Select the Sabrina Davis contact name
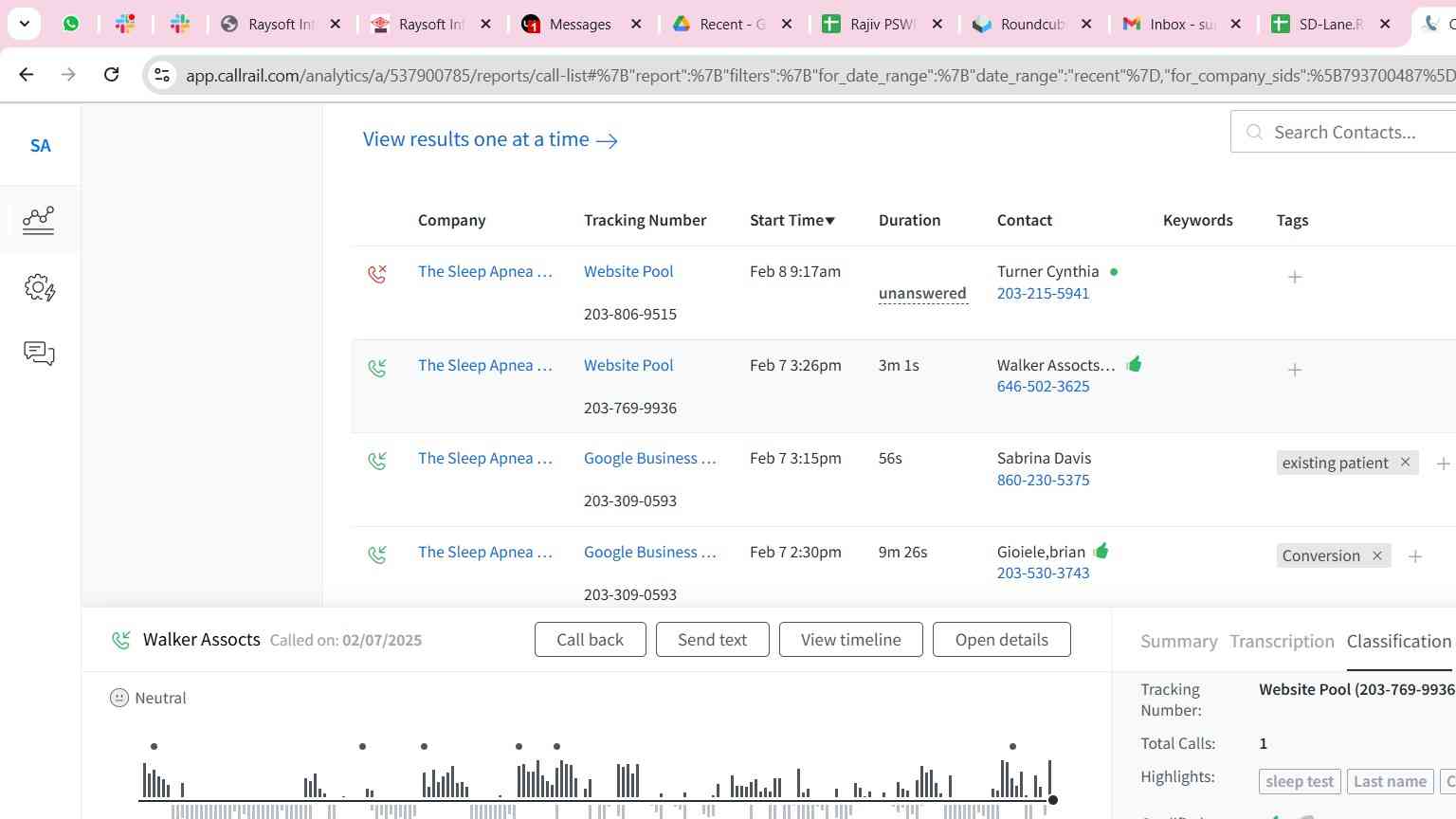Viewport: 1456px width, 819px height. pyautogui.click(x=1044, y=458)
